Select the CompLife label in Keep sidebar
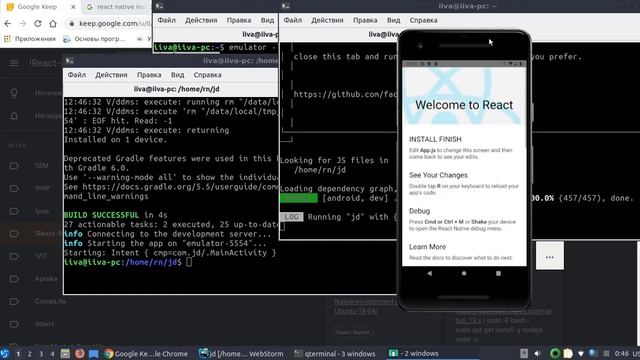Viewport: 640px width, 360px height. (x=50, y=301)
